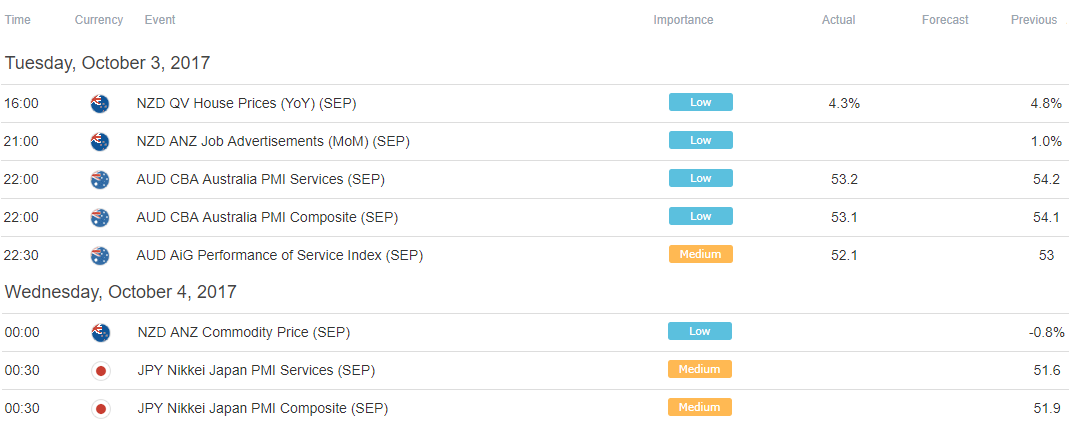Click the Low badge on ANZ Commodity Price row

coord(700,331)
